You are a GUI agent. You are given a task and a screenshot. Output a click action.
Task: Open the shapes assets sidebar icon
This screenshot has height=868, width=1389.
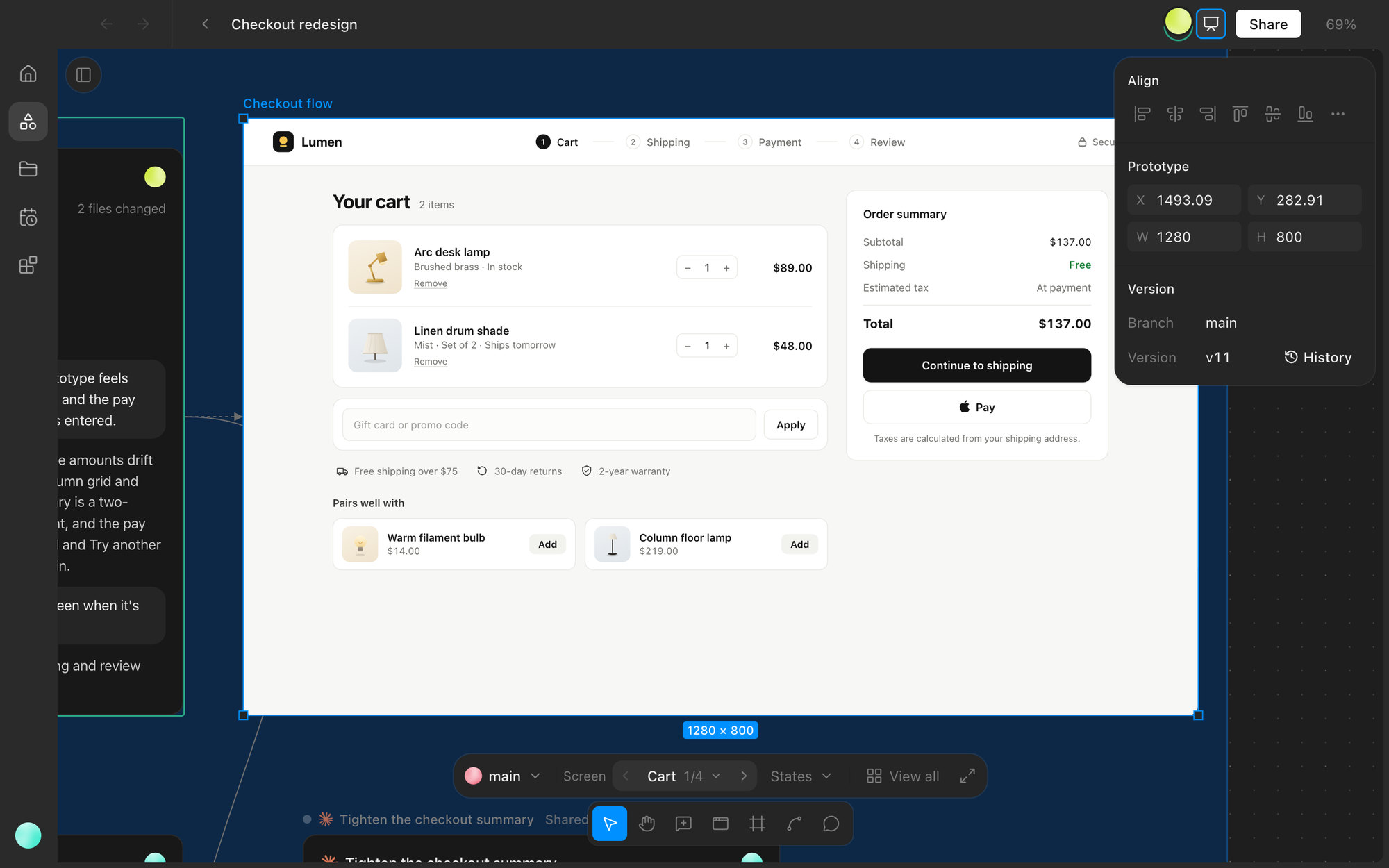(28, 122)
